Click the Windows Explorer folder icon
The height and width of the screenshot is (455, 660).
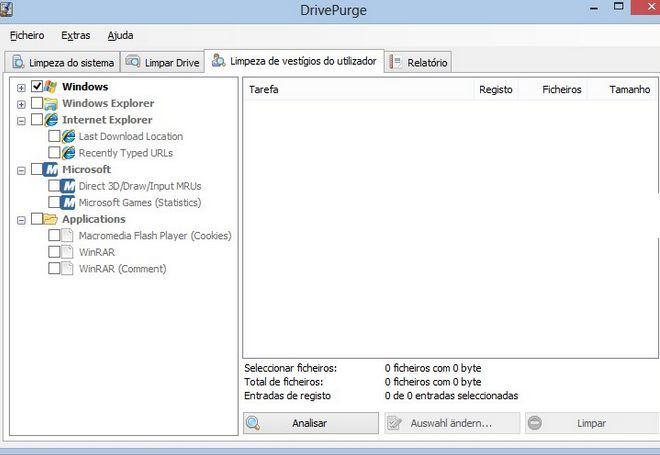point(51,104)
